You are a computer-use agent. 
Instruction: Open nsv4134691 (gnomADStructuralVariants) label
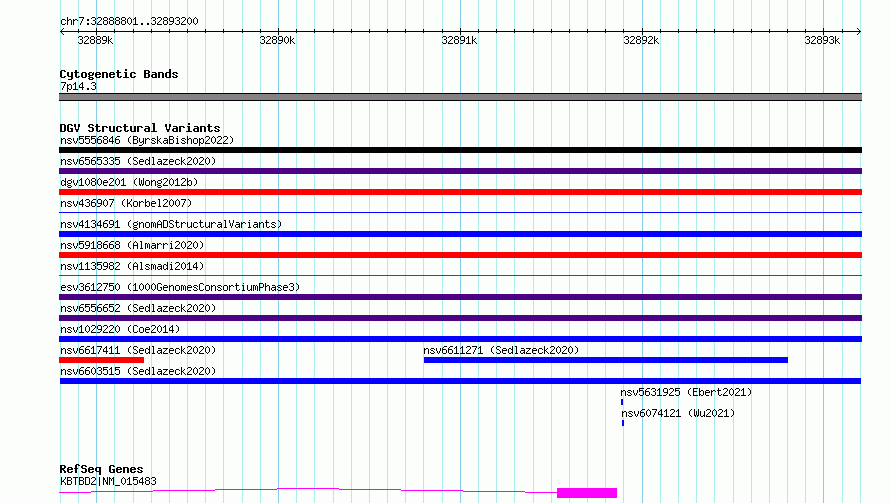coord(171,224)
